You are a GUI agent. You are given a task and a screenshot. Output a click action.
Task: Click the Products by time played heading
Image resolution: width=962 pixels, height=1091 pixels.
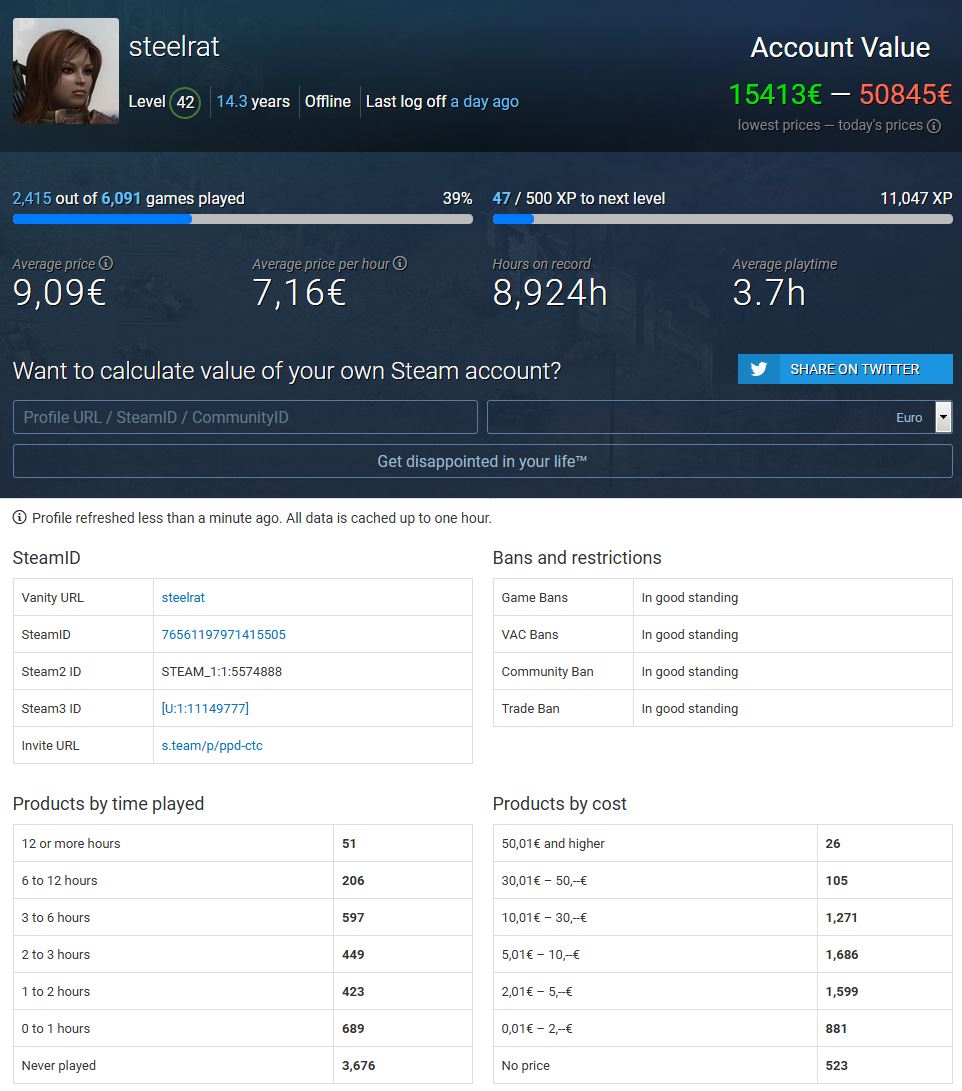[109, 804]
